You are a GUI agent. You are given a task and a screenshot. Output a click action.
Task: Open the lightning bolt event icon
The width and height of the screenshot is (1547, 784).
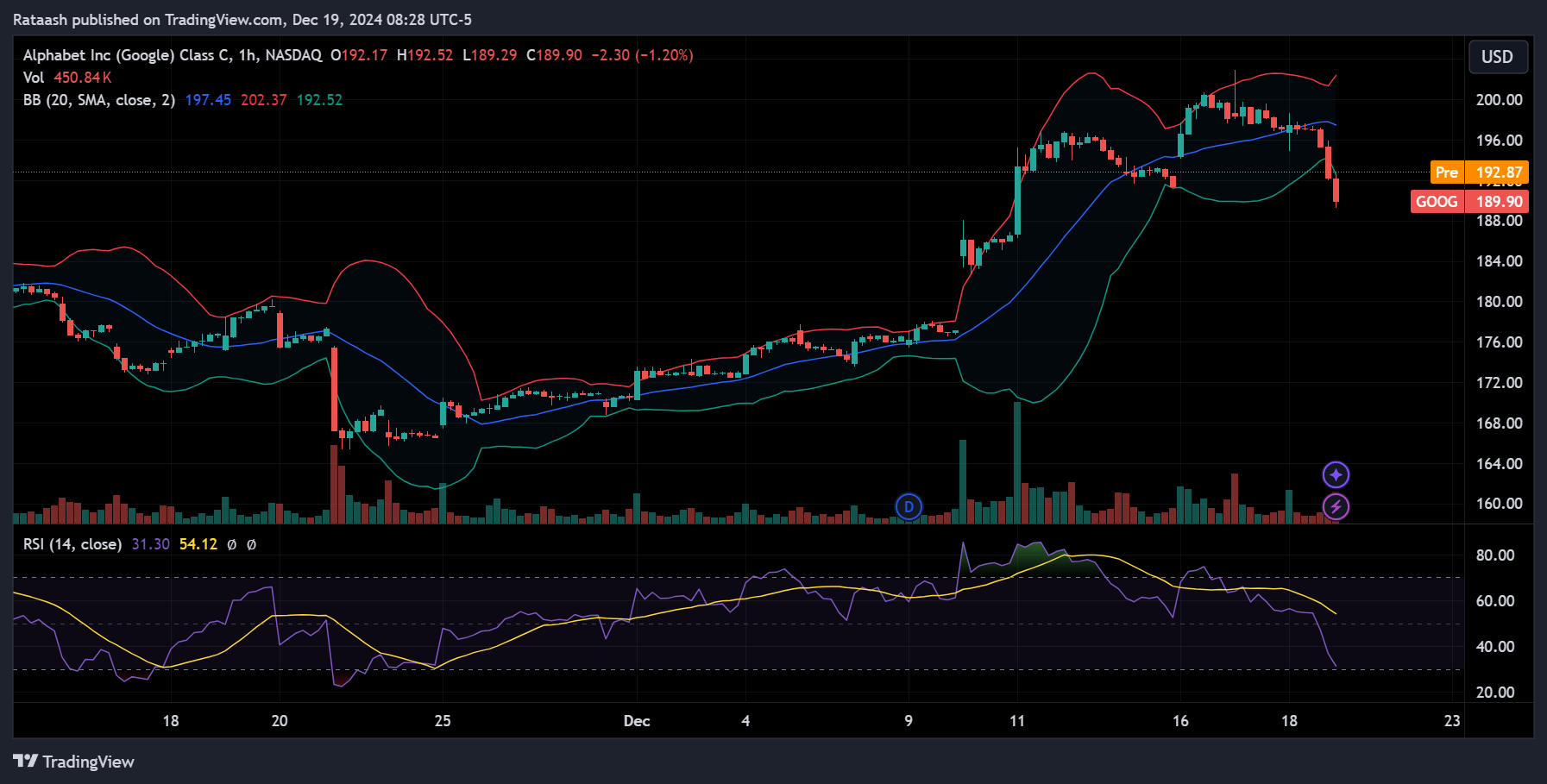tap(1336, 506)
